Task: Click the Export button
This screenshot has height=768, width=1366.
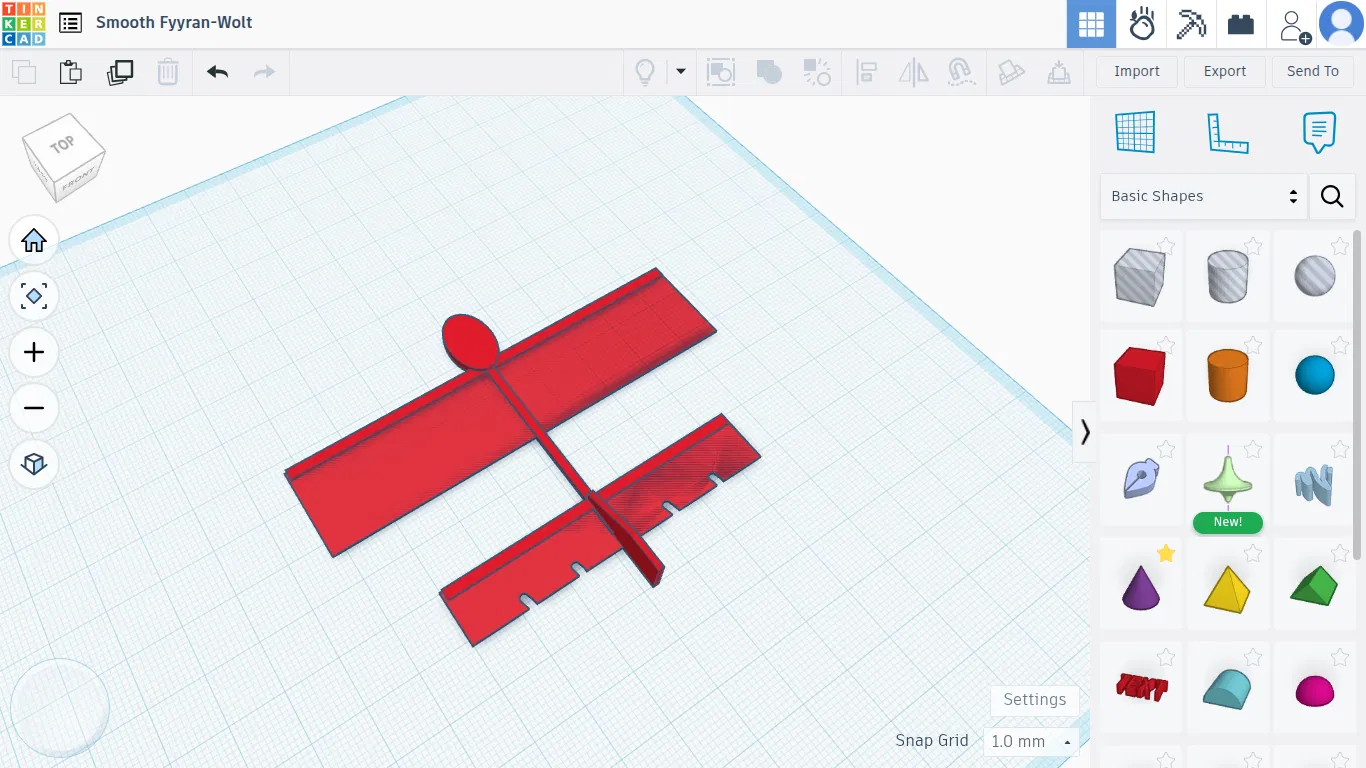Action: click(1225, 72)
